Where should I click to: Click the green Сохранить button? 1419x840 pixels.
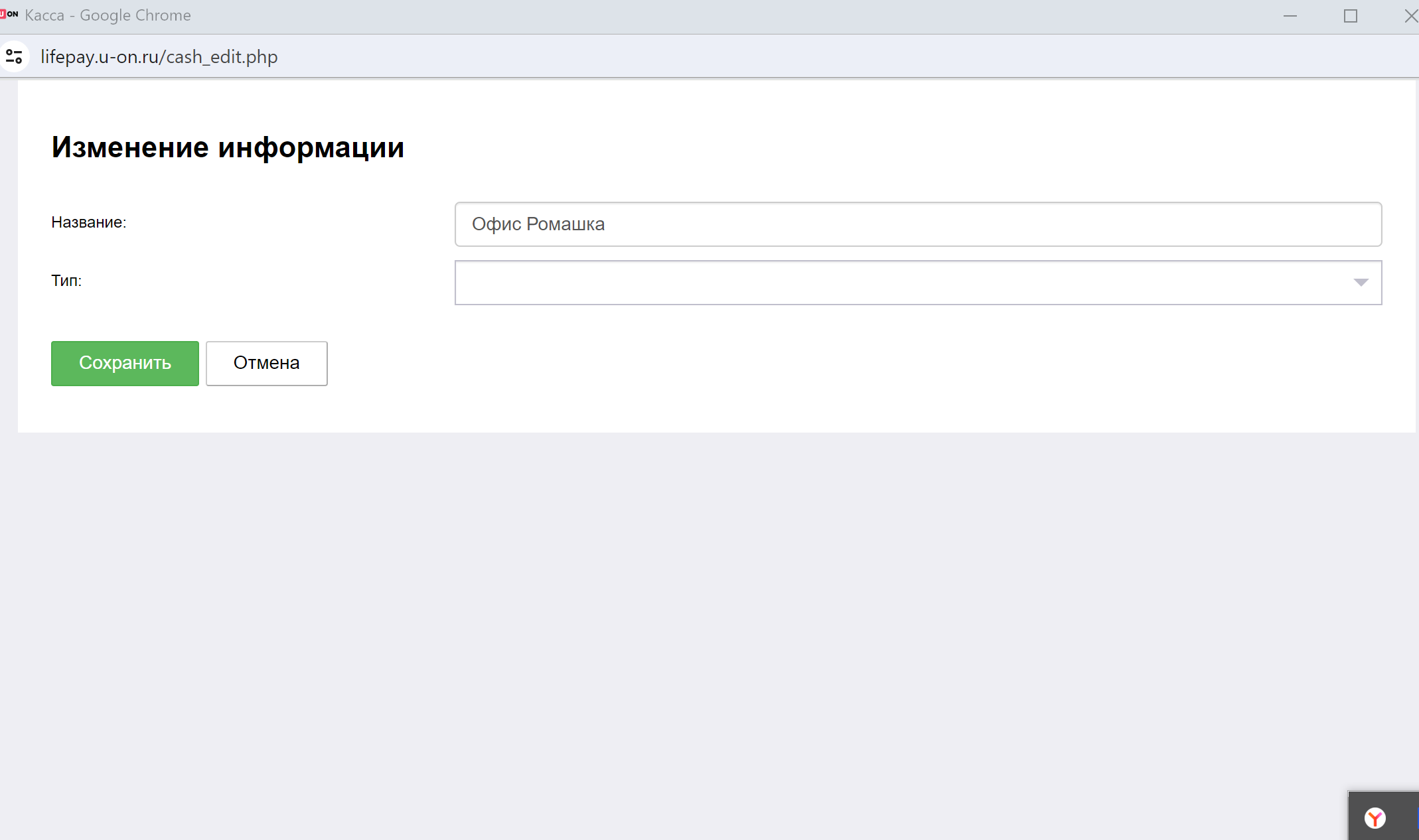pos(125,363)
